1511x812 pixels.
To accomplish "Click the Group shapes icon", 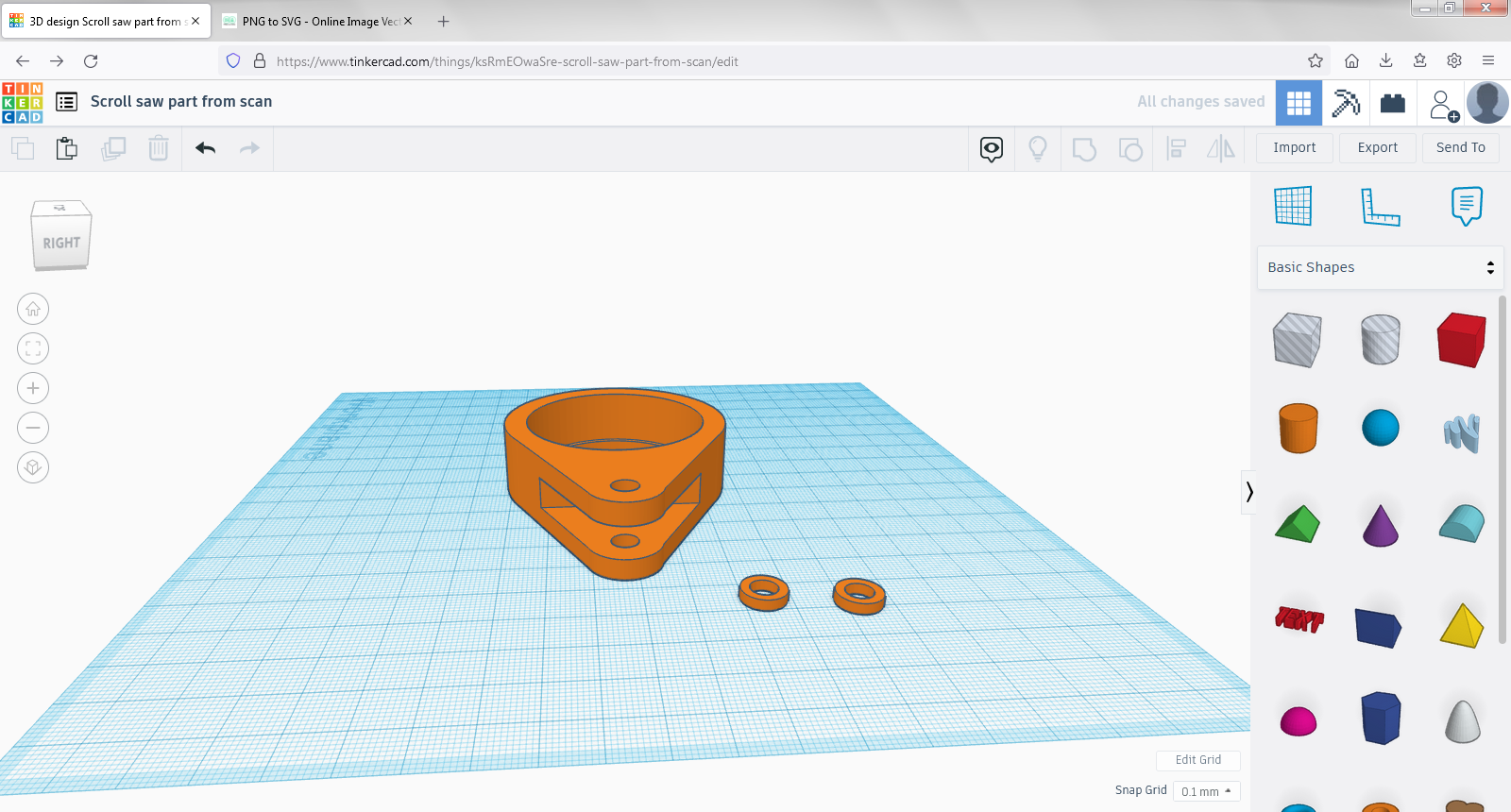I will (x=1084, y=149).
